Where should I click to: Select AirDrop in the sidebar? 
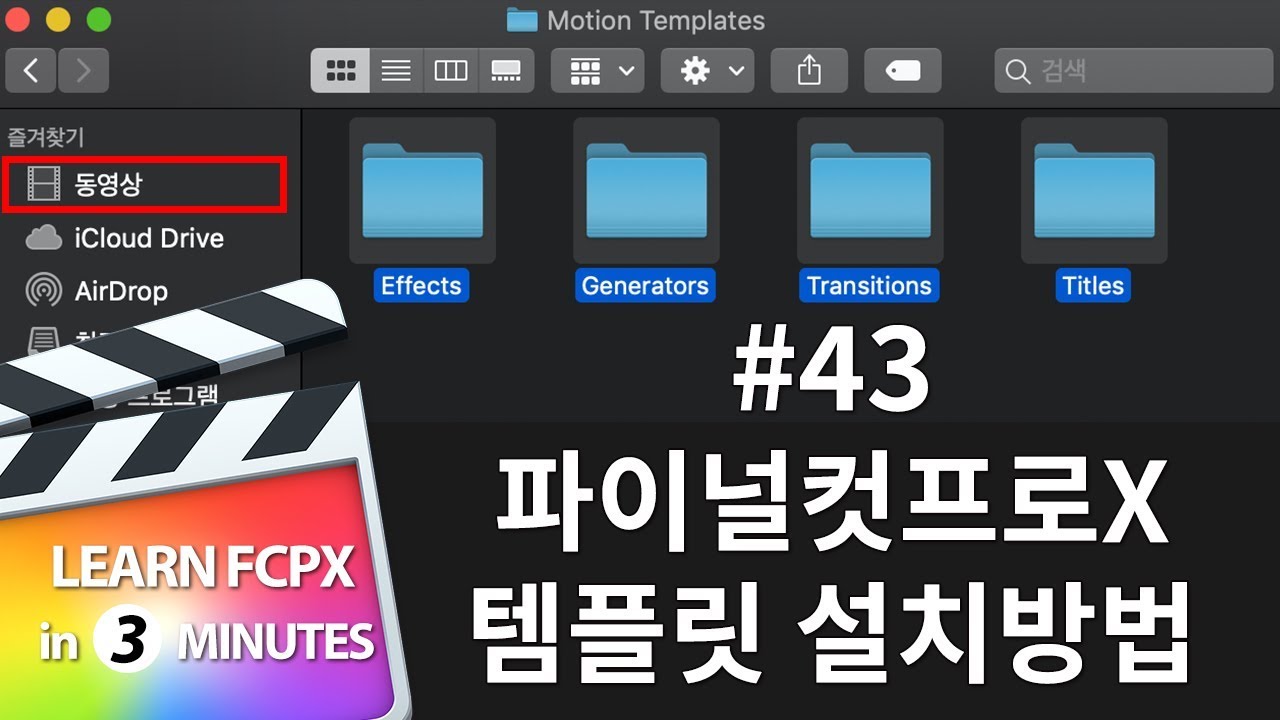point(121,291)
